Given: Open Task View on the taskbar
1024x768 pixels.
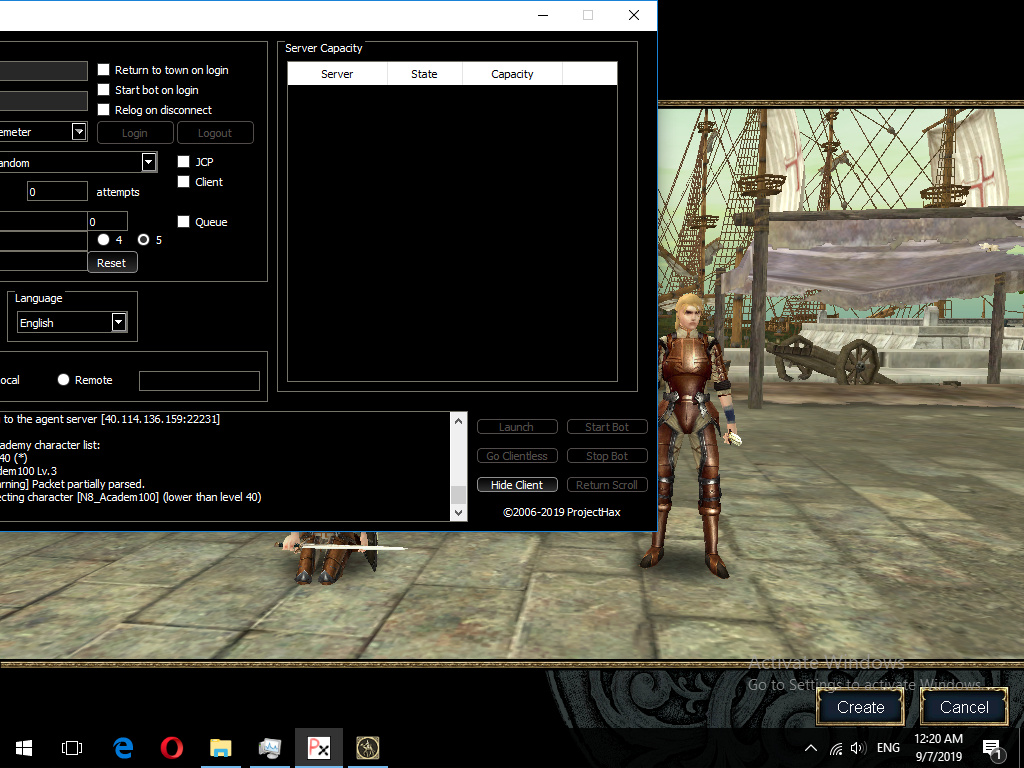Looking at the screenshot, I should pos(72,748).
